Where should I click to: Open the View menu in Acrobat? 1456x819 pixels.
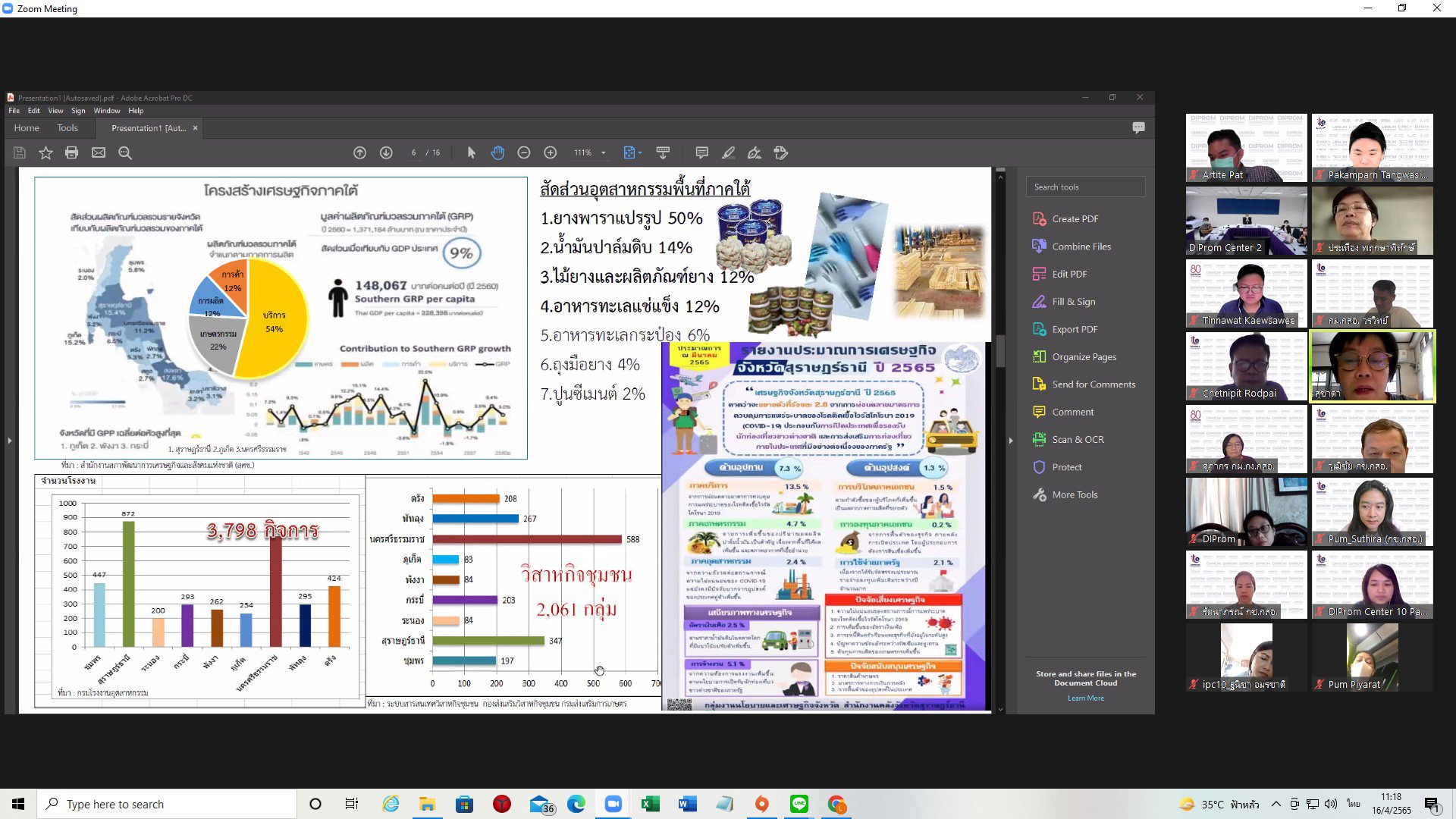pos(55,111)
